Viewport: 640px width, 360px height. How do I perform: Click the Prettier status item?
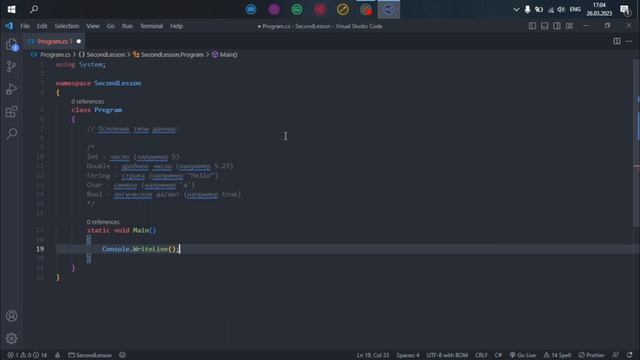coord(591,355)
